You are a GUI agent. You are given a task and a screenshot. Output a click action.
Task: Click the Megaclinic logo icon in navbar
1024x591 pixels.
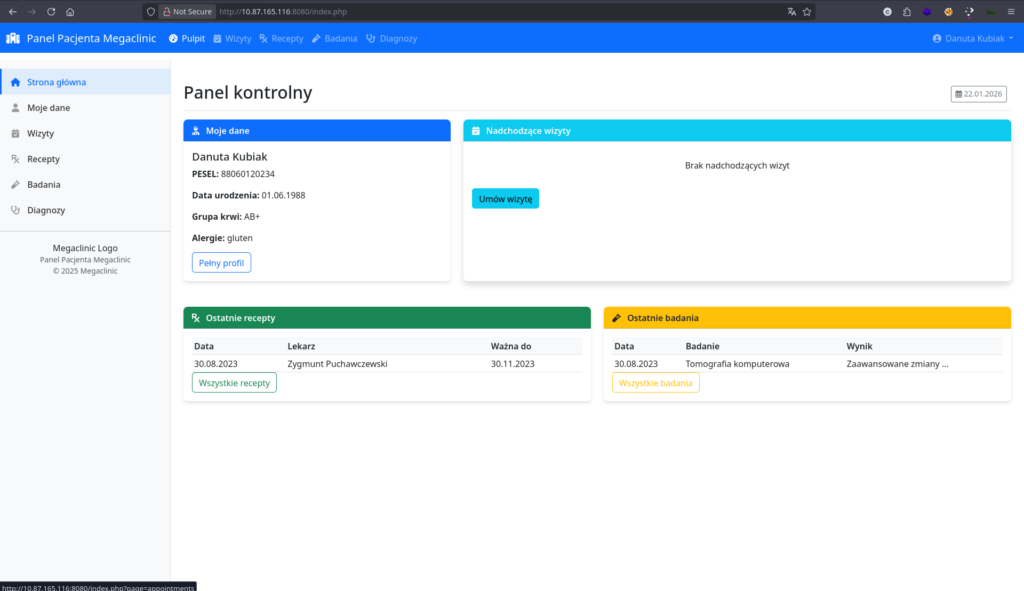click(13, 38)
